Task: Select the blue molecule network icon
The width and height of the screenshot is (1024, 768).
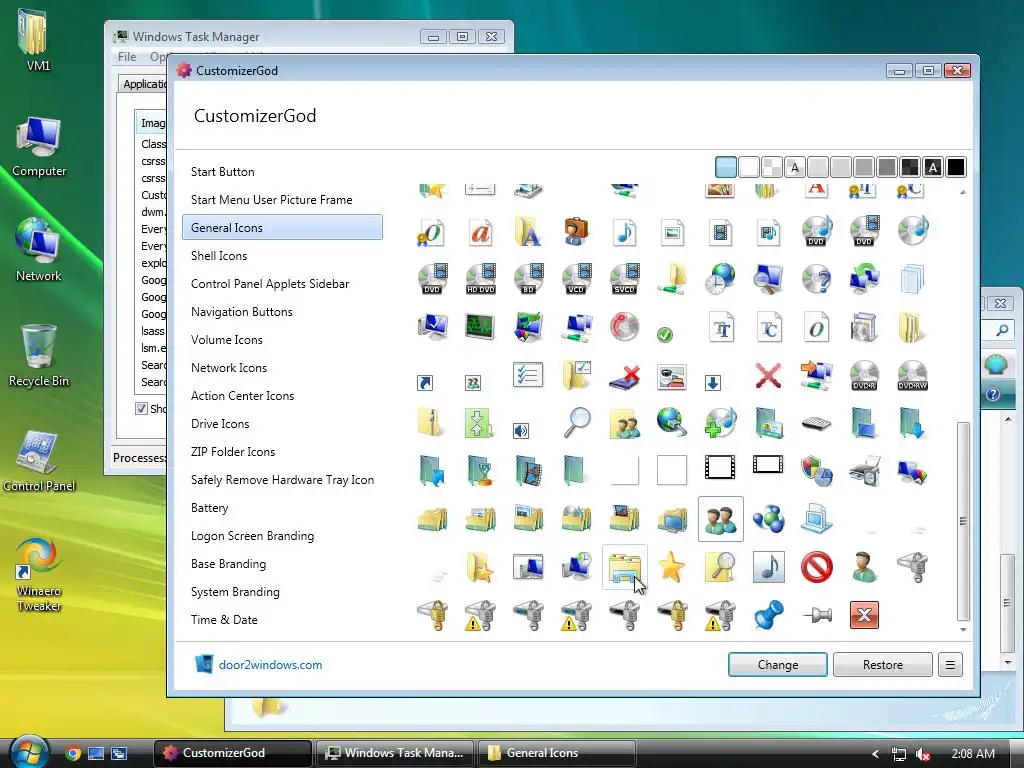Action: pyautogui.click(x=768, y=519)
